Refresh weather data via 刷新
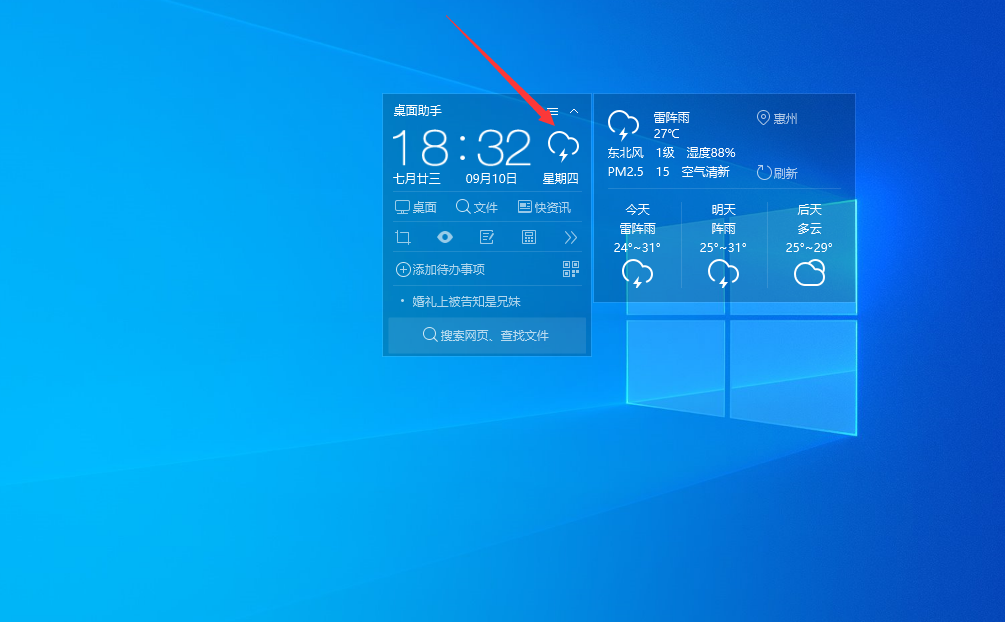1005x622 pixels. (x=777, y=172)
